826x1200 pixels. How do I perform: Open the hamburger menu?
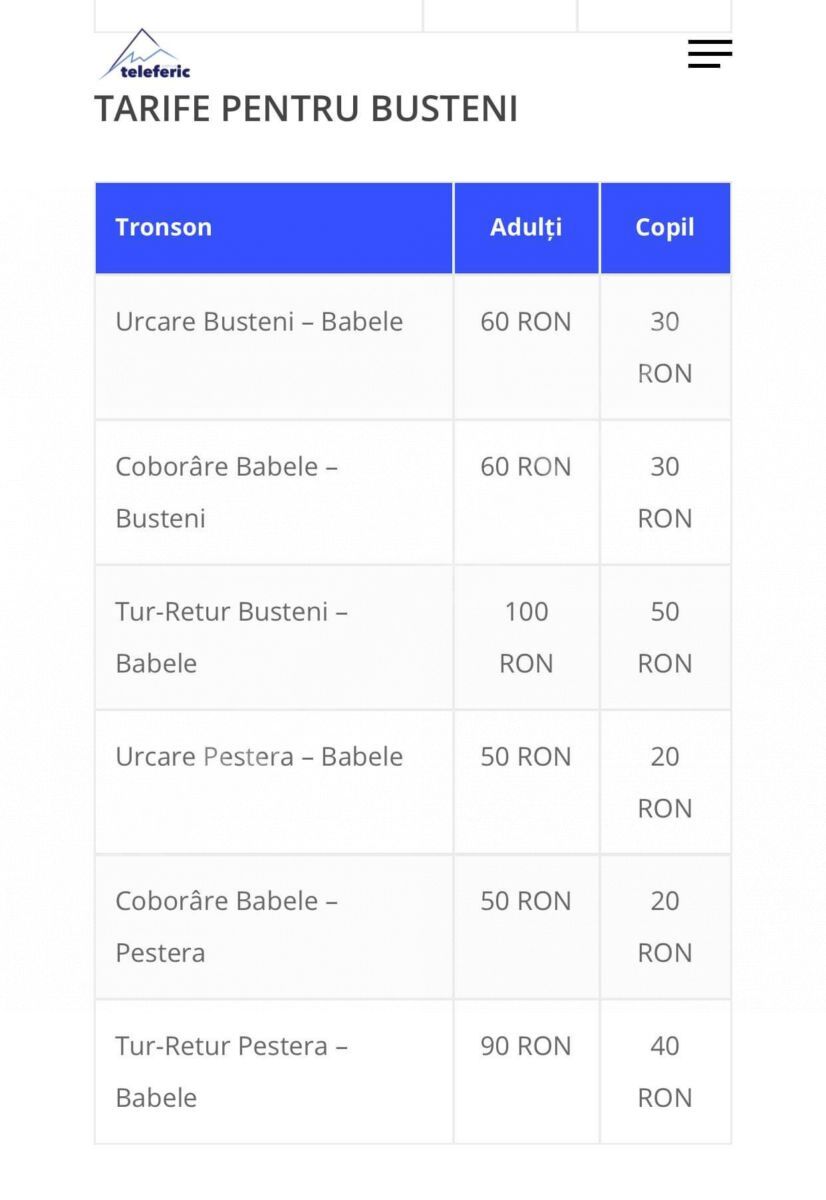(710, 54)
